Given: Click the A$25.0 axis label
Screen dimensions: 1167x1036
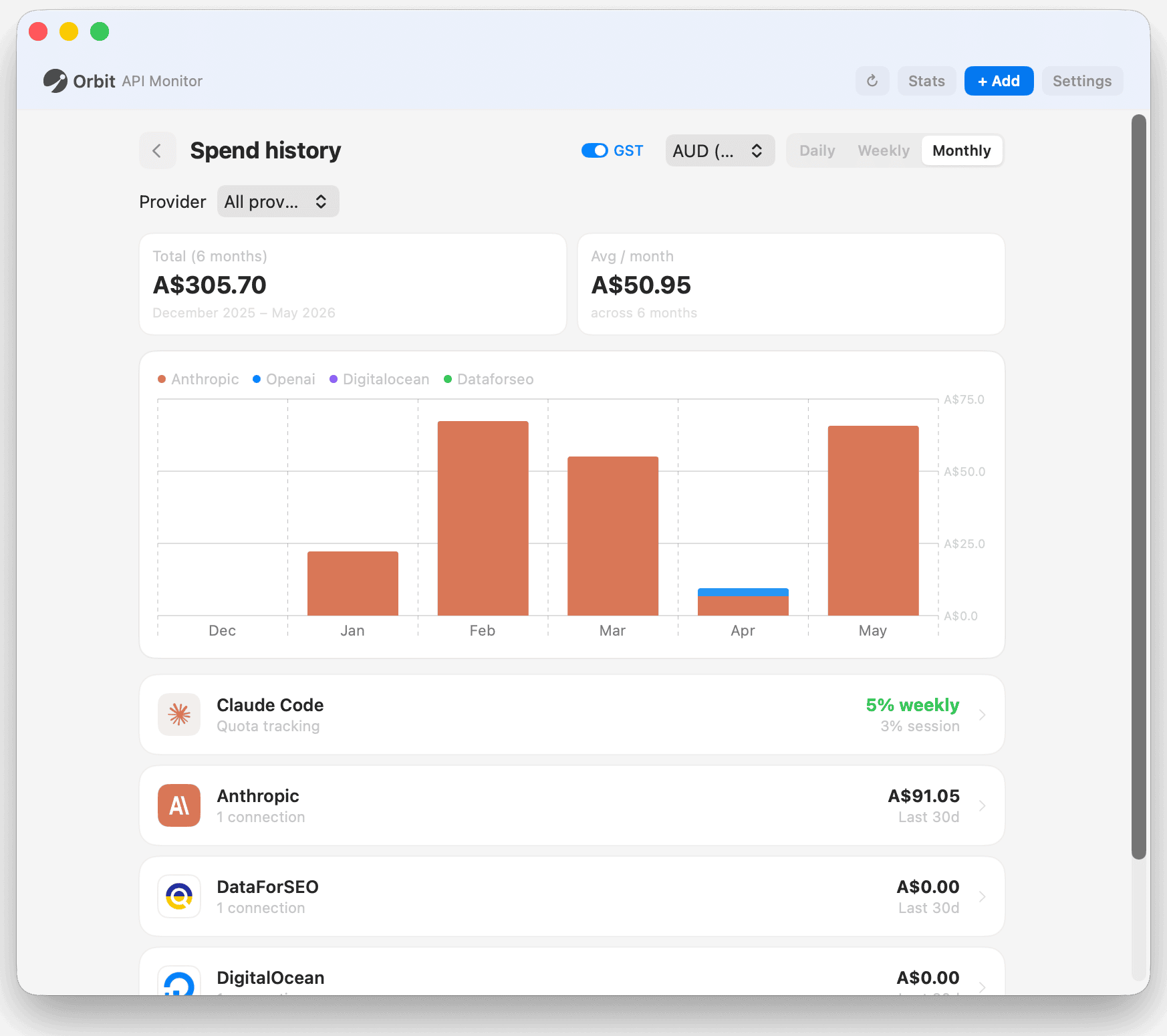Looking at the screenshot, I should (964, 544).
